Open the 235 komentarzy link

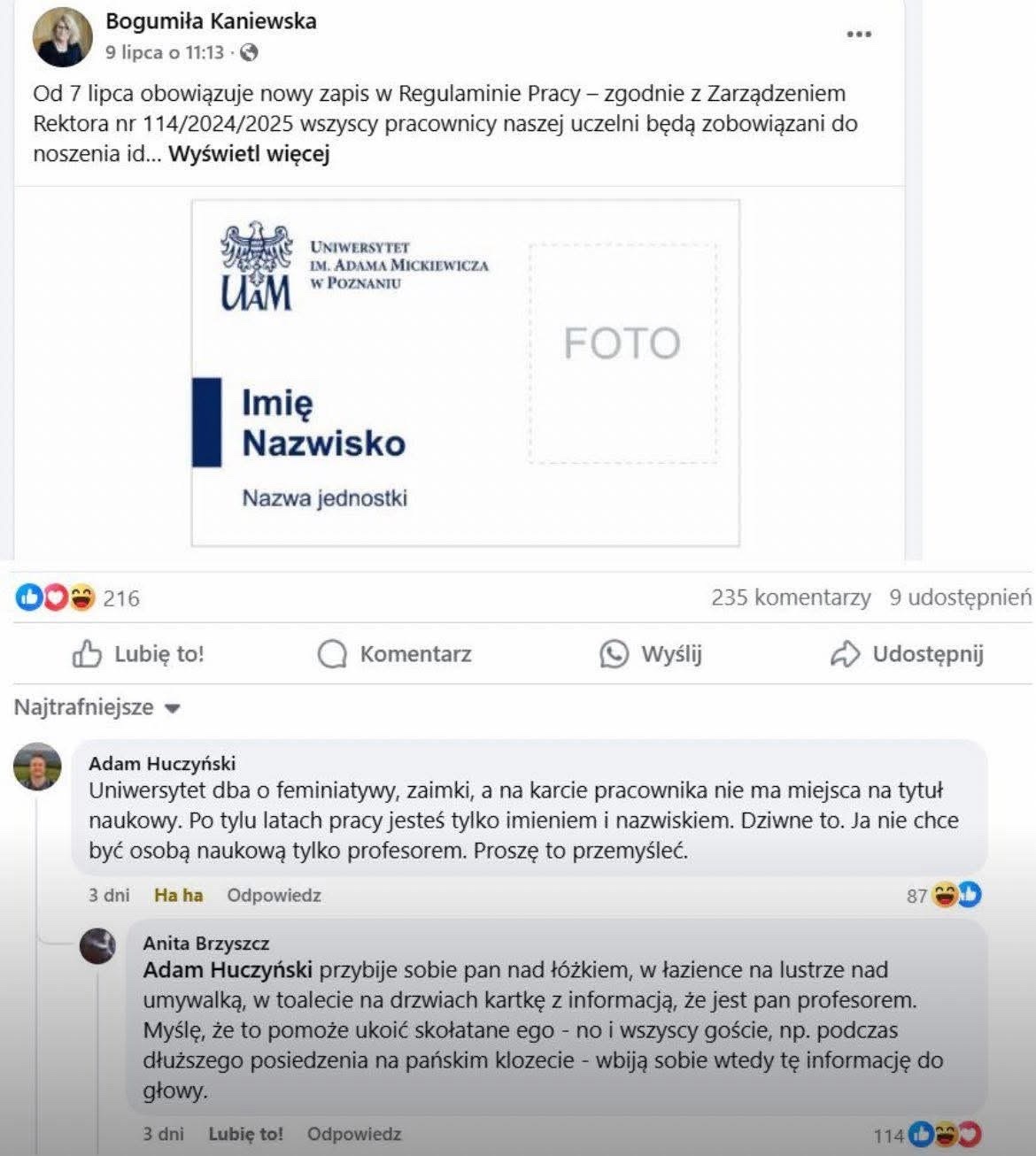click(791, 597)
